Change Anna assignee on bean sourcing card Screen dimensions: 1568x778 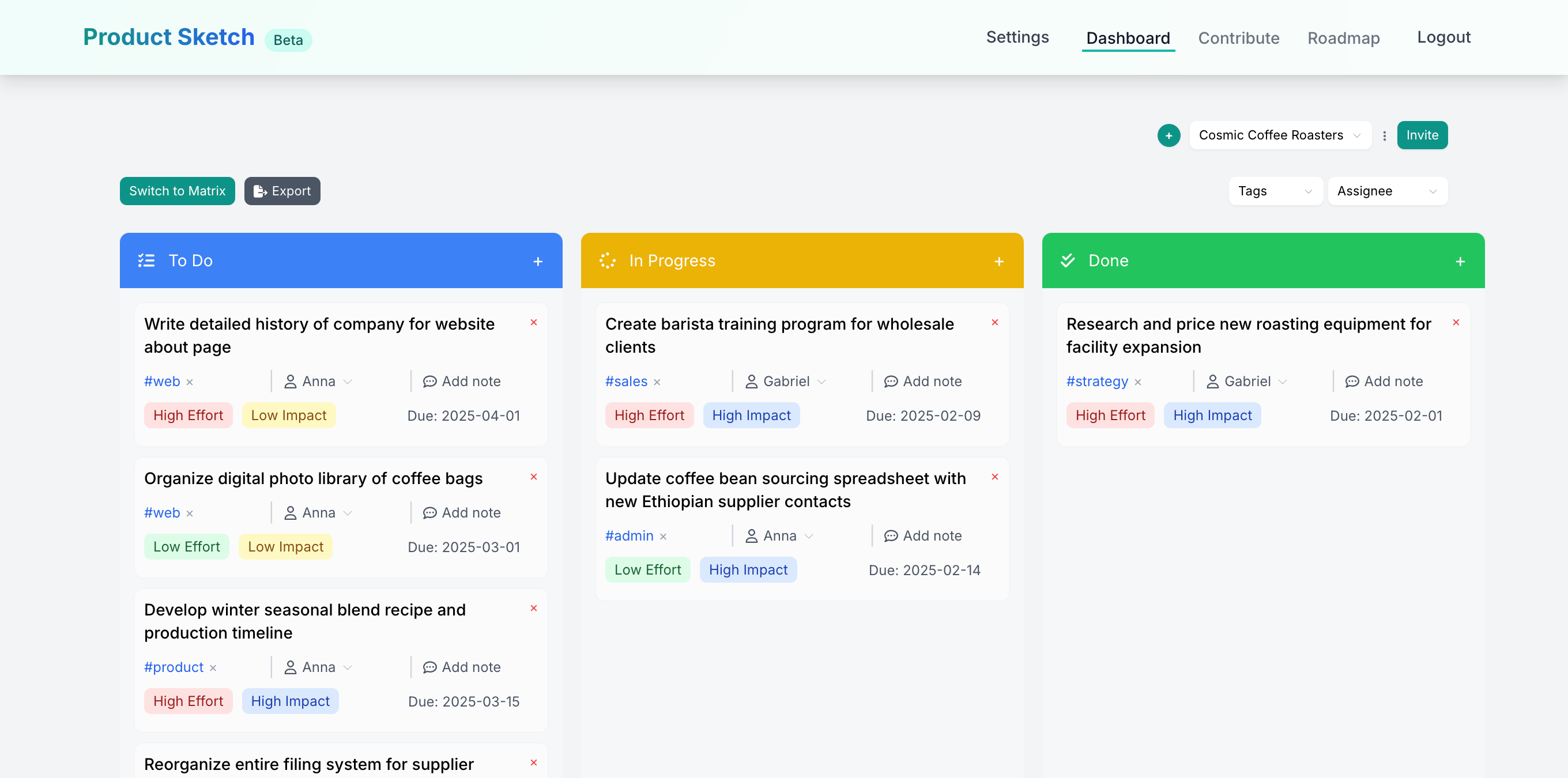pyautogui.click(x=780, y=536)
